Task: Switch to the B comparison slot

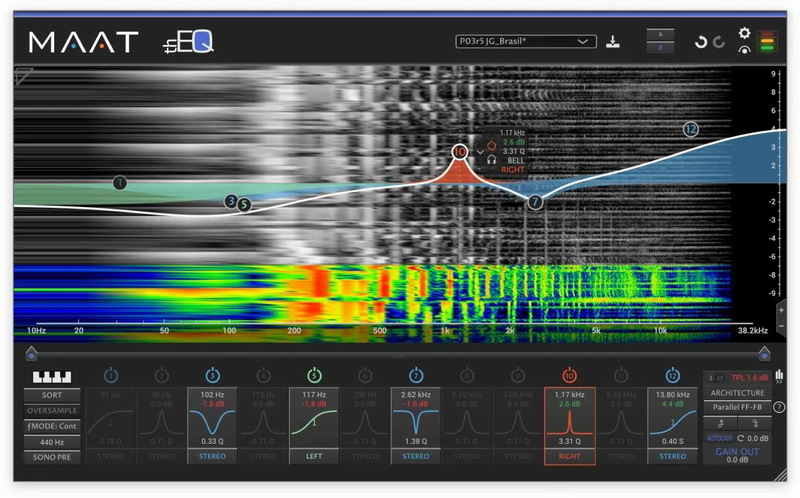Action: click(x=661, y=50)
